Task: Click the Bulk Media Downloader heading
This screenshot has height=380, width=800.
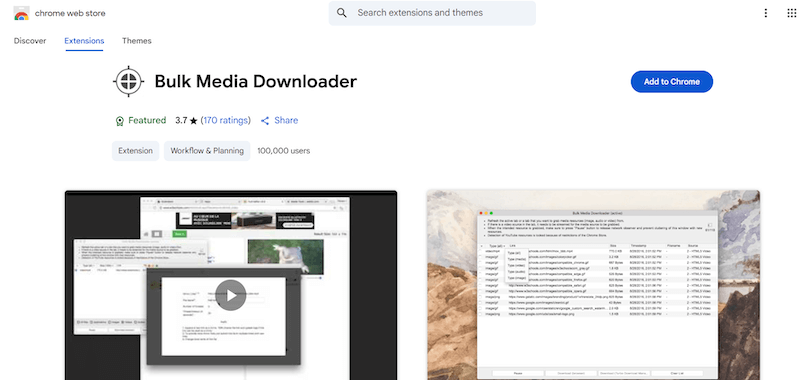Action: 256,82
